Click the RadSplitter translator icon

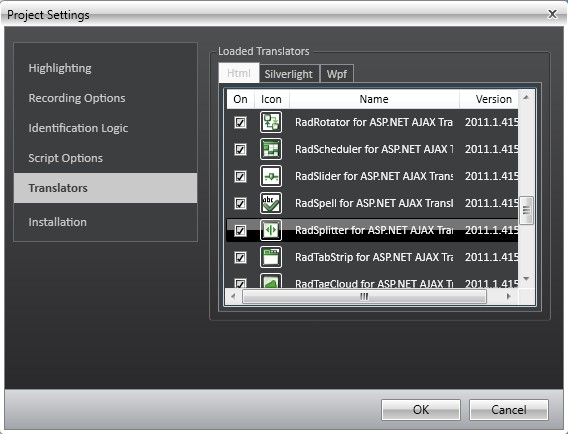[x=271, y=230]
